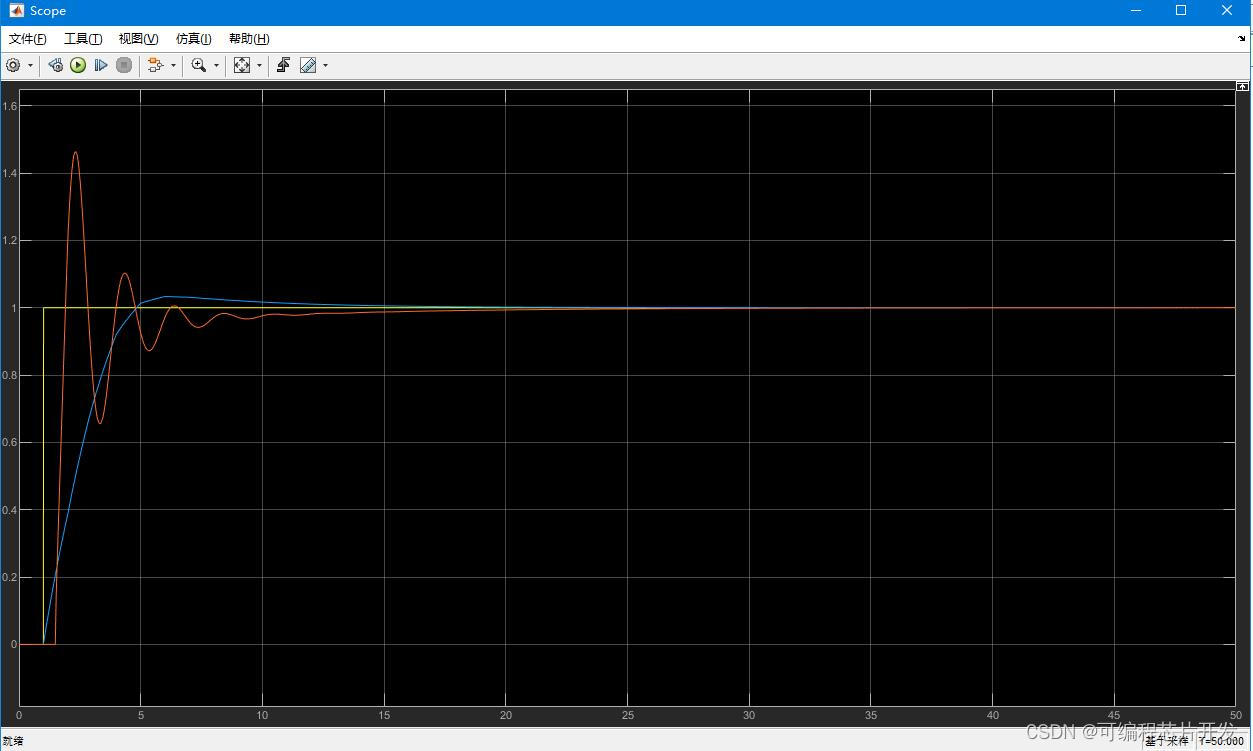Click the 基于采样 status bar entry

1167,741
